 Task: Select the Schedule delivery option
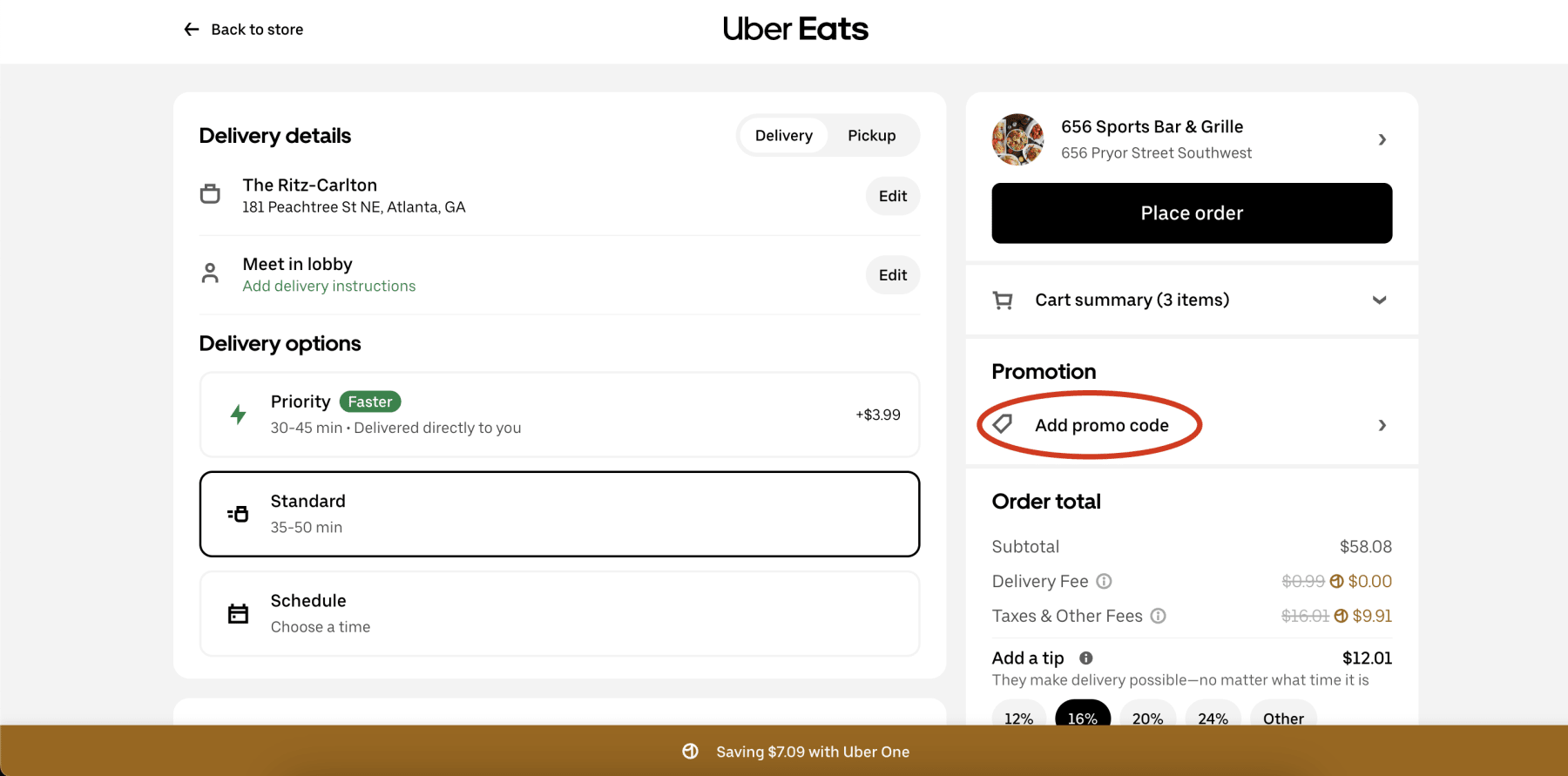[x=559, y=612]
